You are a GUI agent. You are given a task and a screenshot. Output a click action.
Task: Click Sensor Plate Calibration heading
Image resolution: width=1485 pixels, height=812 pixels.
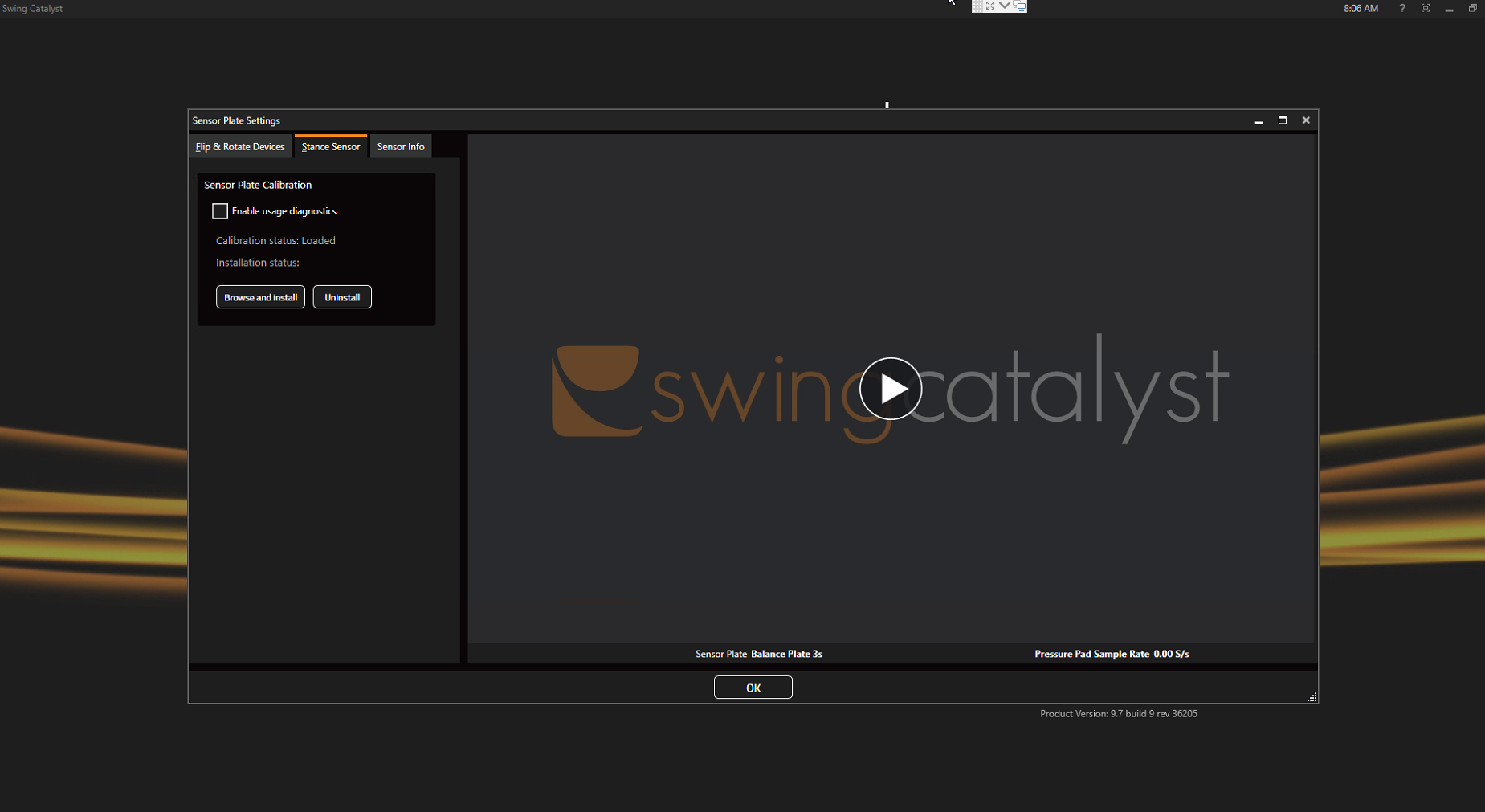click(258, 185)
